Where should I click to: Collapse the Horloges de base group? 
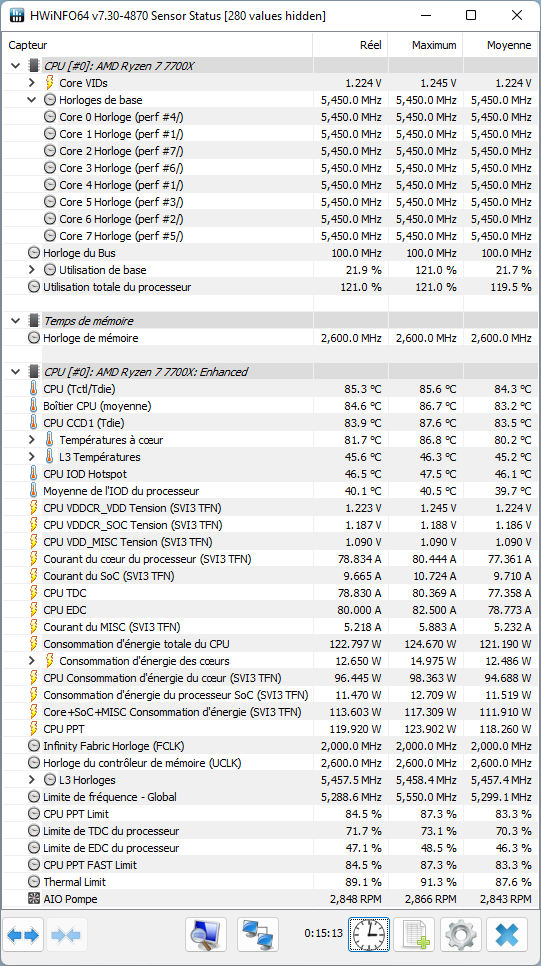[32, 99]
